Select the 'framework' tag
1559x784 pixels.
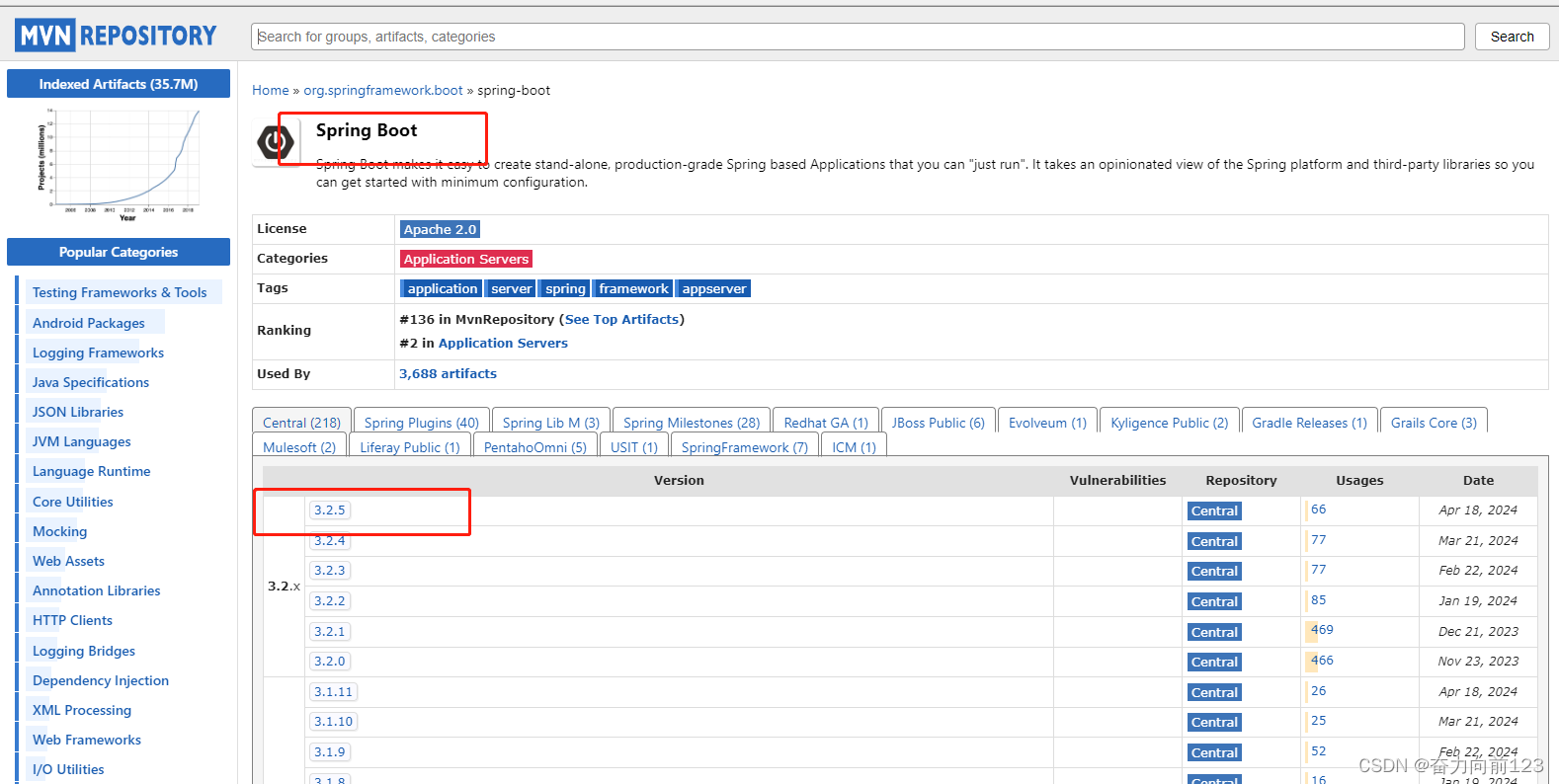(x=633, y=288)
